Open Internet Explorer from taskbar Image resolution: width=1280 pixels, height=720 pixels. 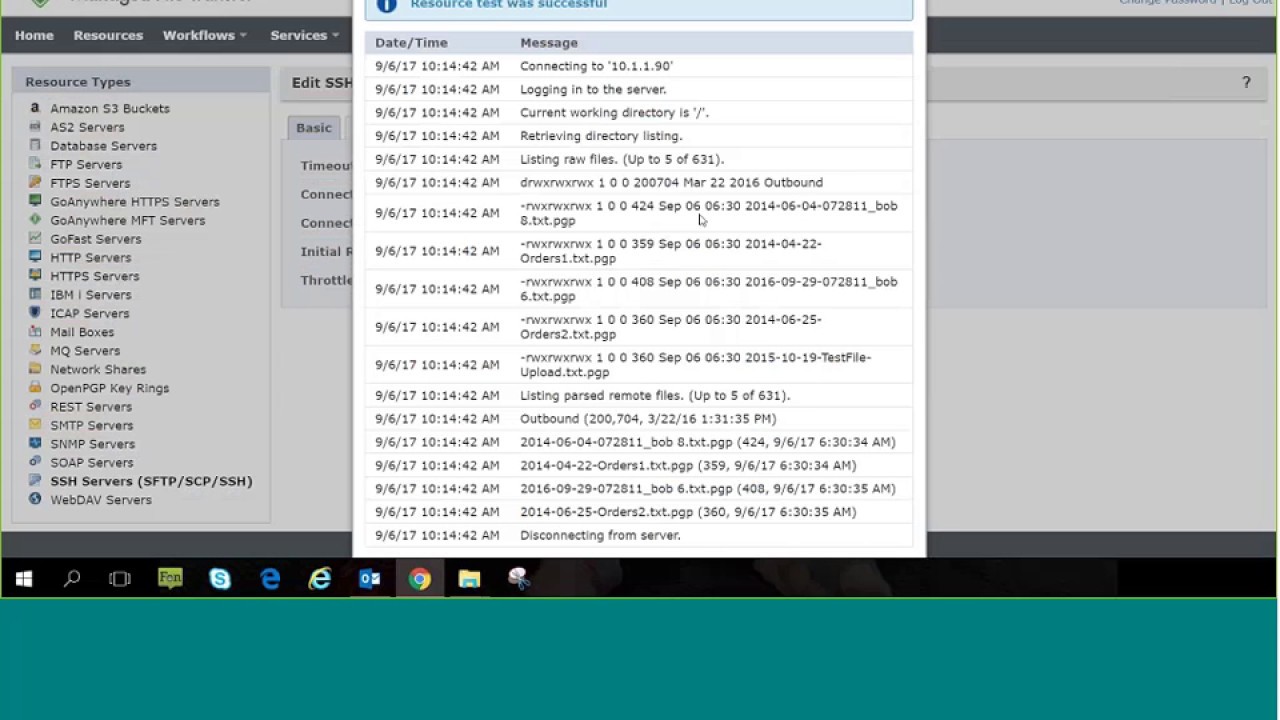320,579
